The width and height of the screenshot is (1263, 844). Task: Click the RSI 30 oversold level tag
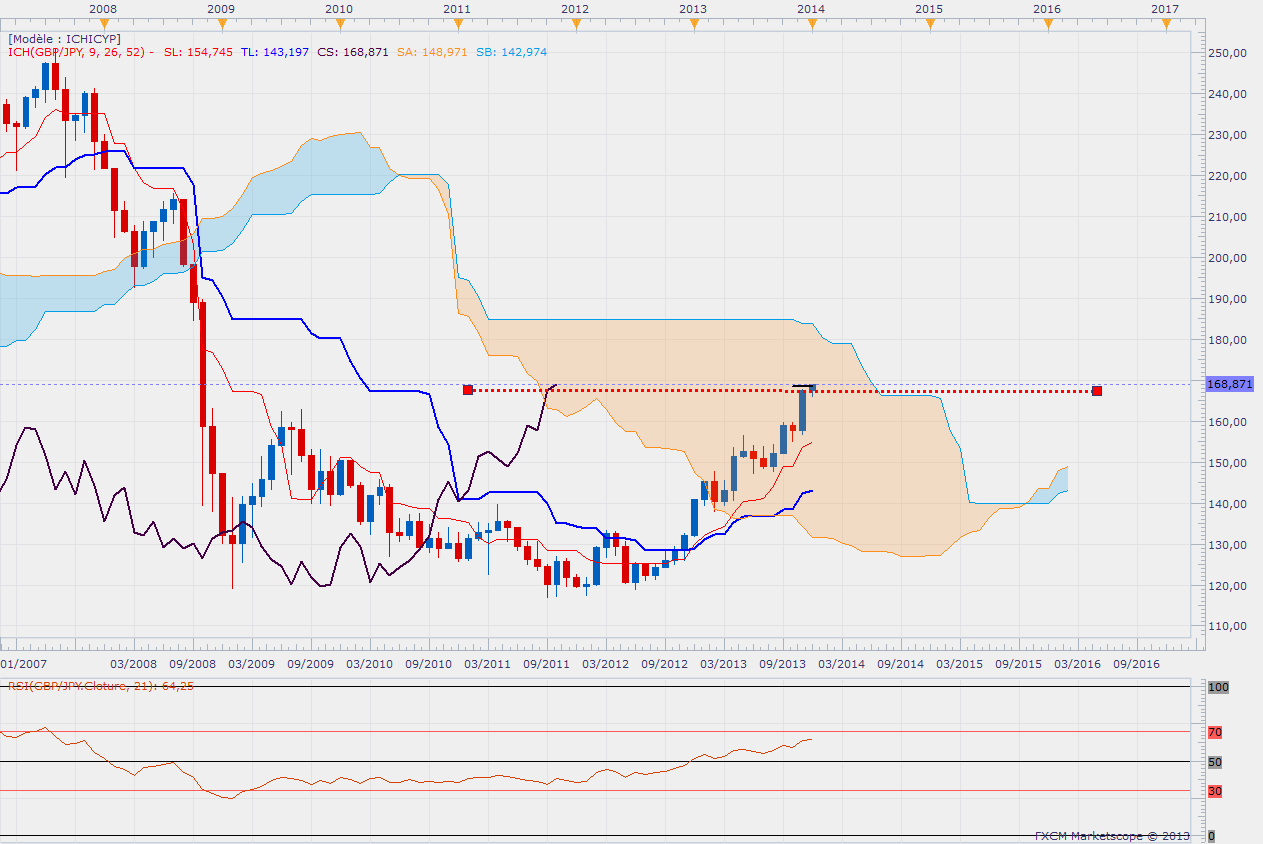(1215, 791)
